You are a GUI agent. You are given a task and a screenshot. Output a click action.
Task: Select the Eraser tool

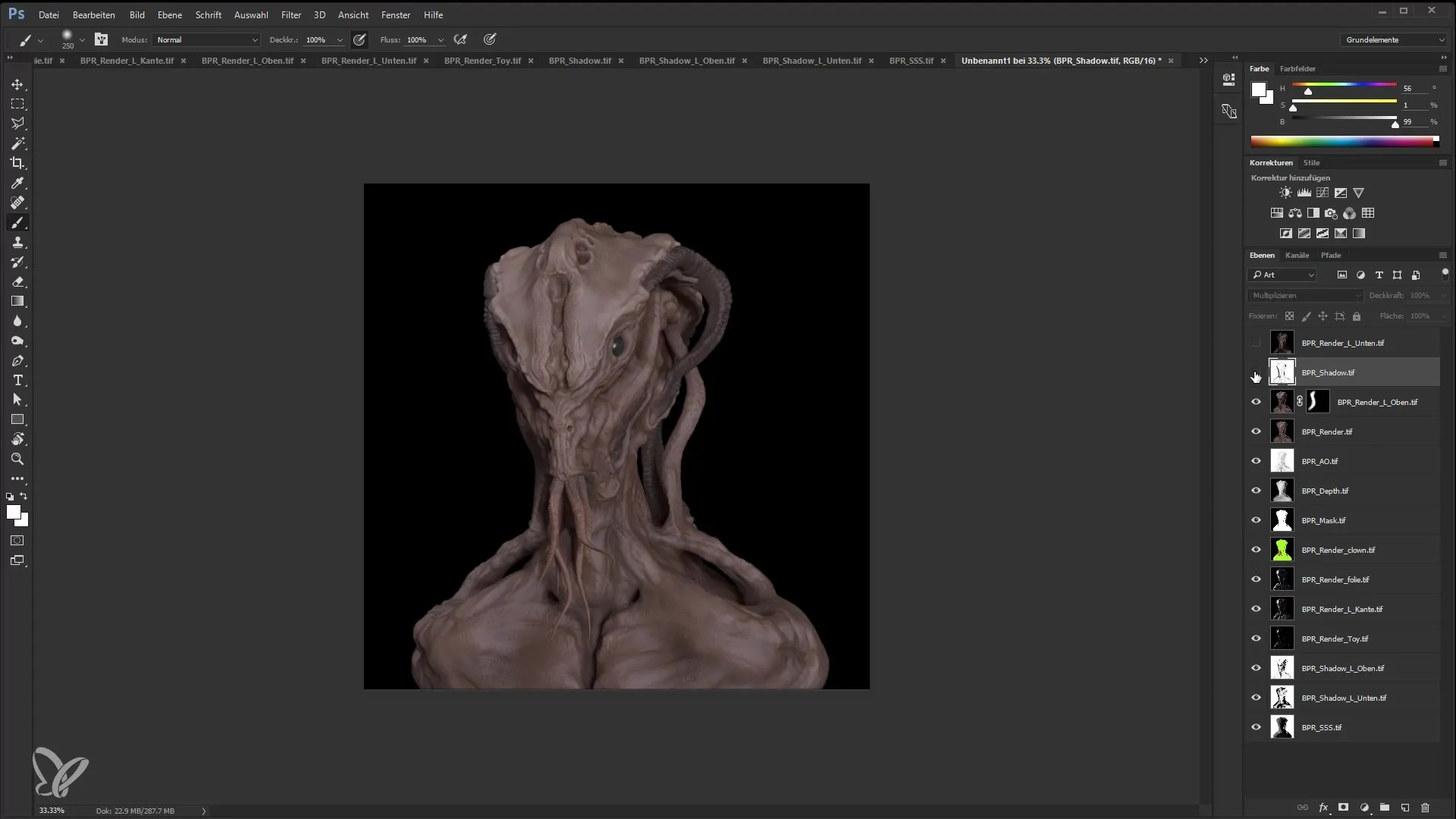coord(17,282)
